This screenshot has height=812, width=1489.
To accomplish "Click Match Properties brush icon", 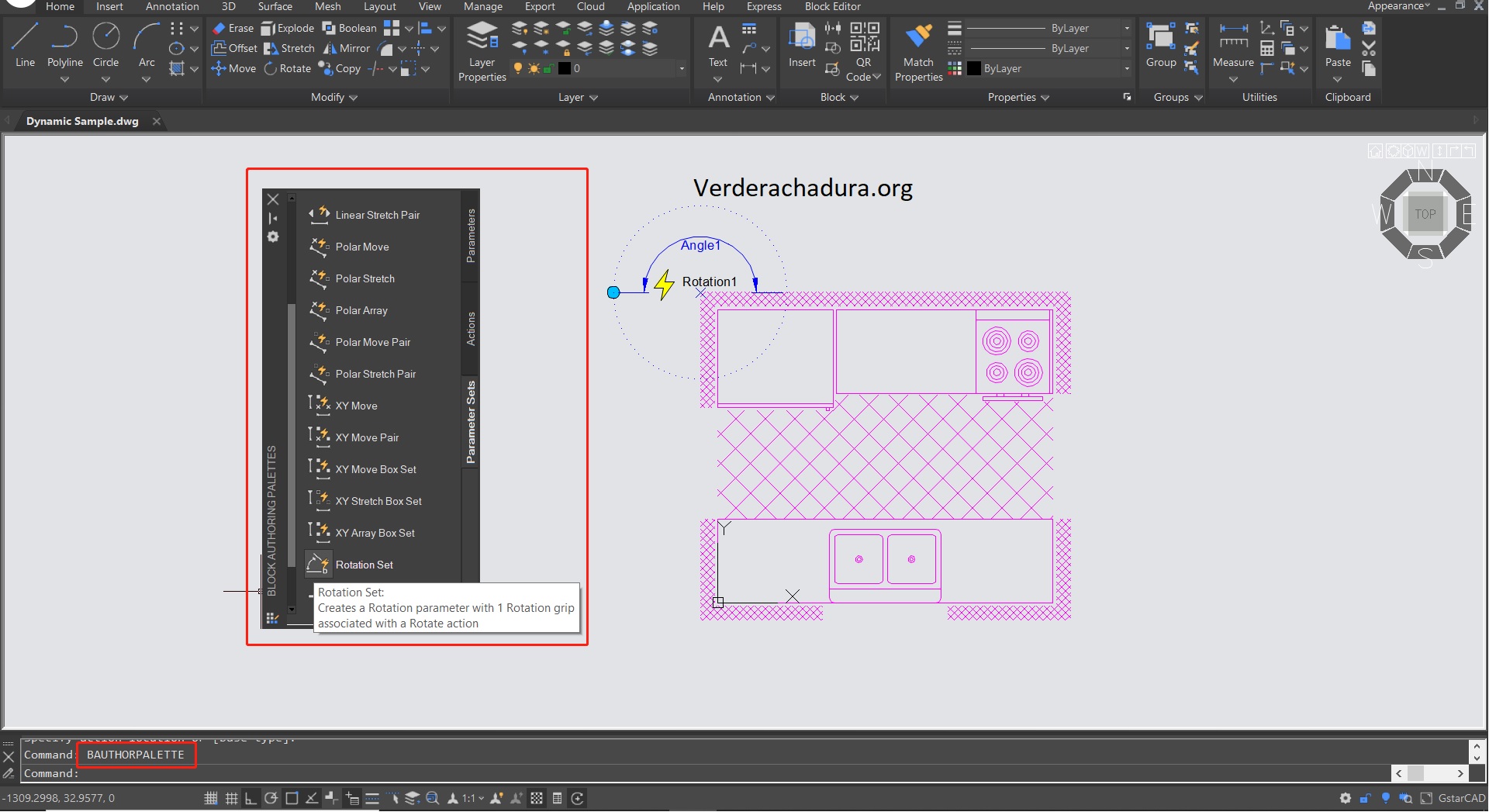I will tap(918, 36).
